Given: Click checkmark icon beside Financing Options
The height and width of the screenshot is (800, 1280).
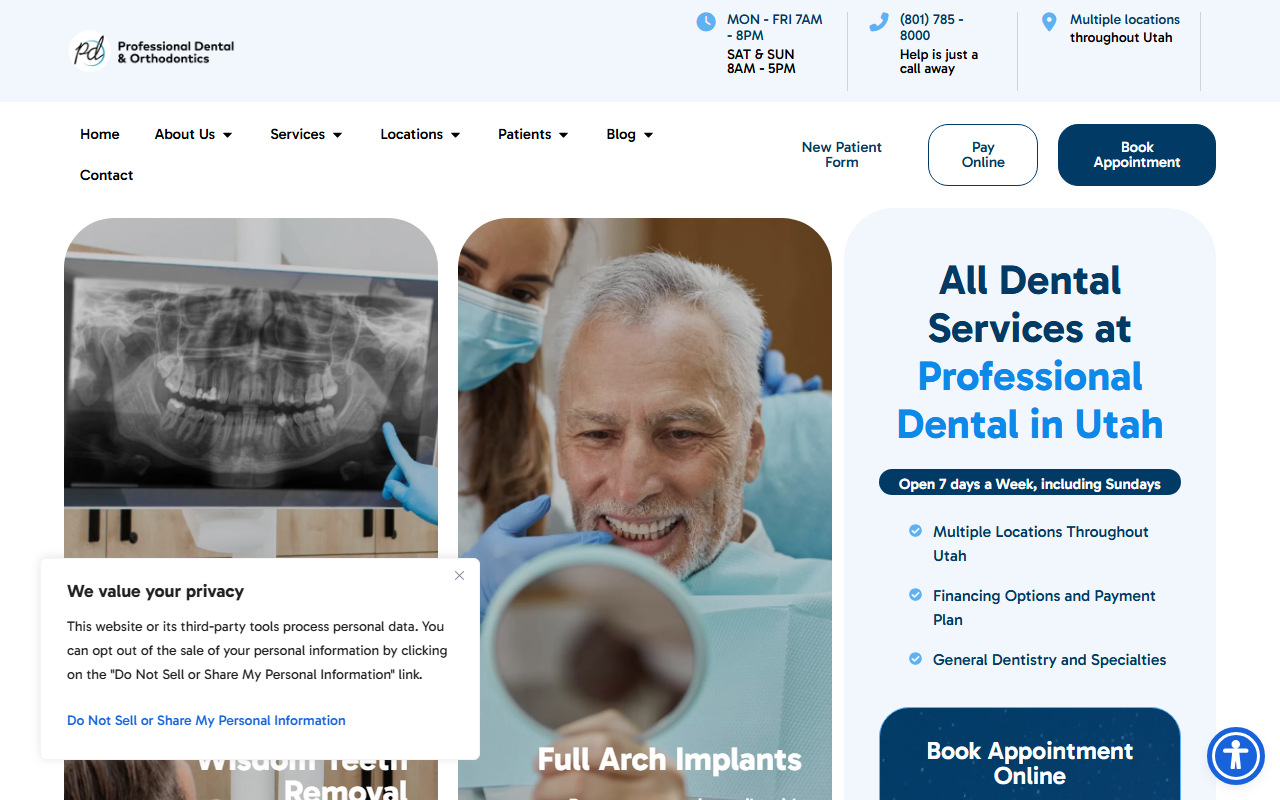Looking at the screenshot, I should click(x=915, y=595).
